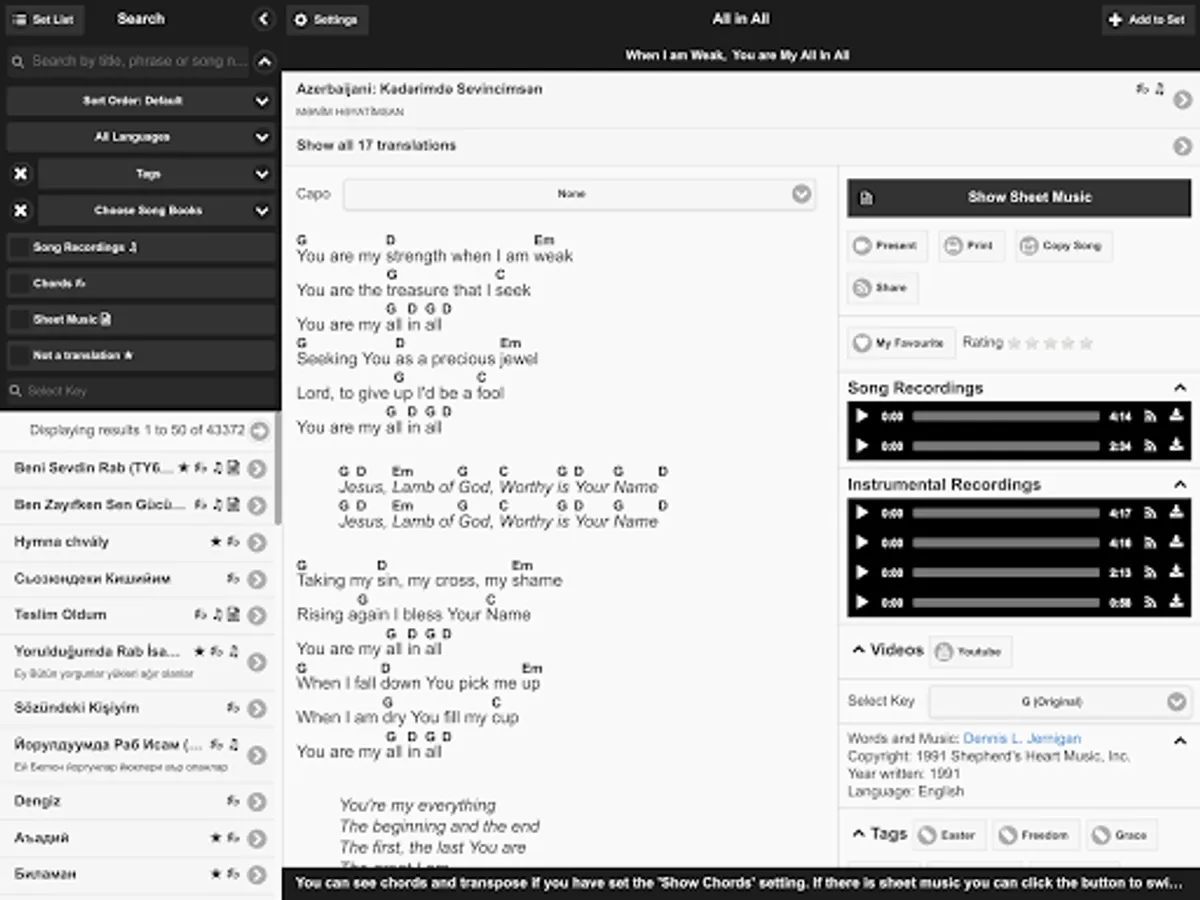Click Show Sheet Music

(1019, 198)
